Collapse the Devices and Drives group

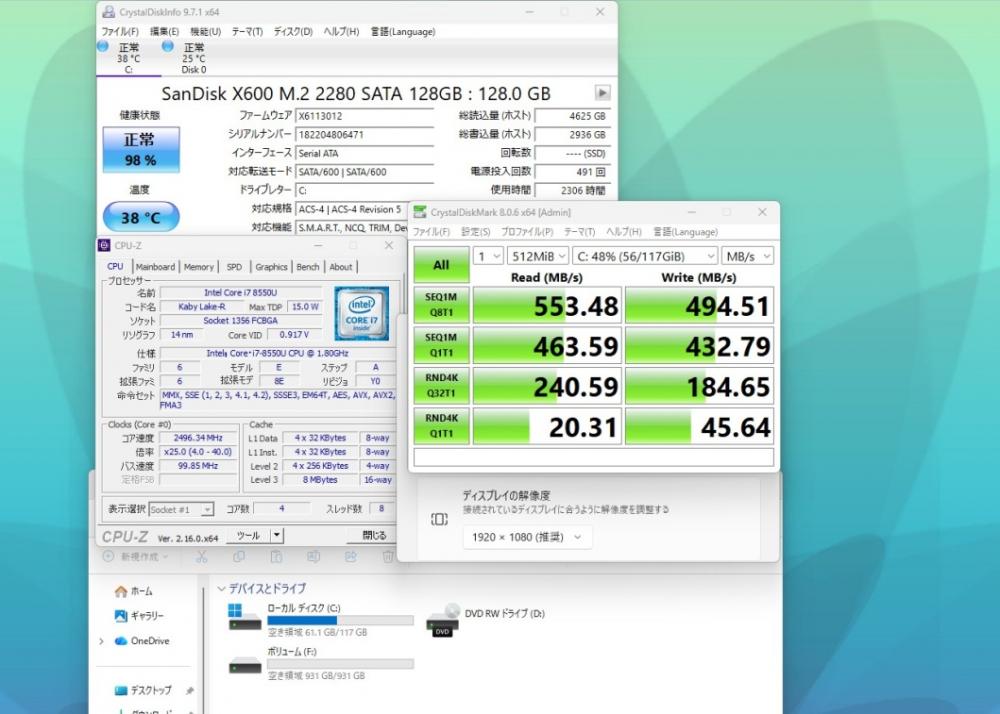coord(221,588)
